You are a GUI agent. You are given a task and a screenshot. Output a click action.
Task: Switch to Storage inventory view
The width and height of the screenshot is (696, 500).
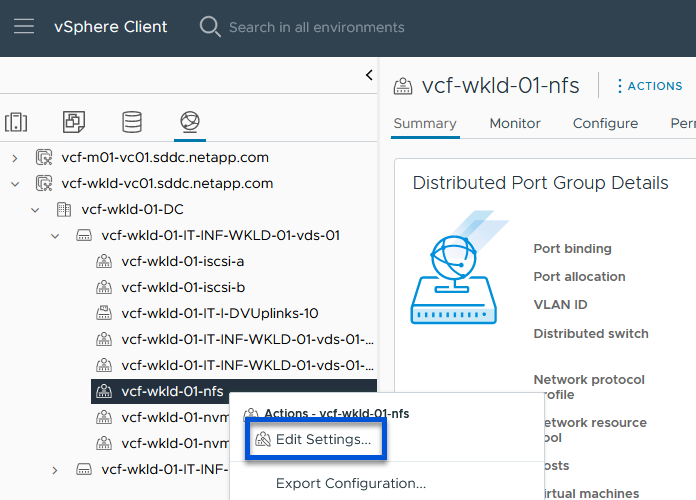coord(131,122)
